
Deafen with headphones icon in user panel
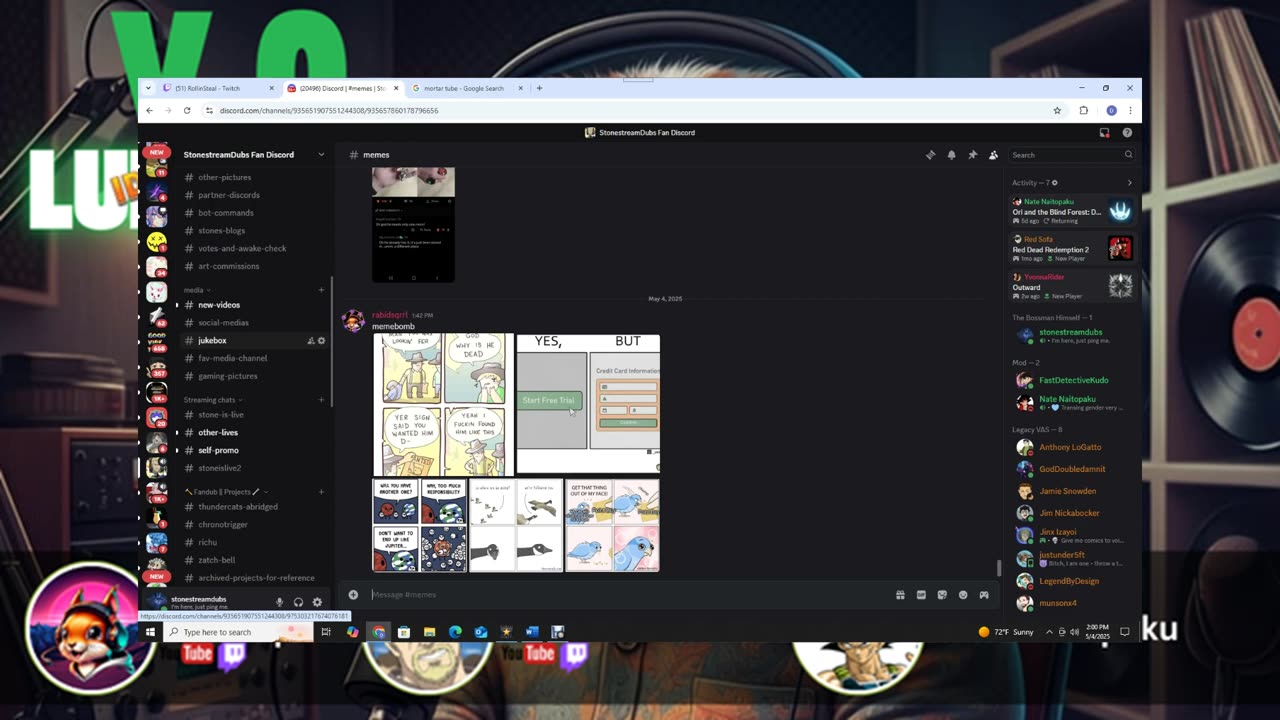pos(298,602)
